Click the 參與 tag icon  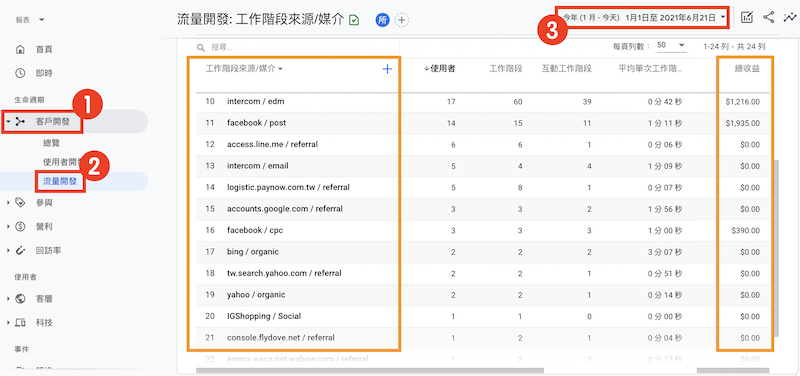coord(20,203)
